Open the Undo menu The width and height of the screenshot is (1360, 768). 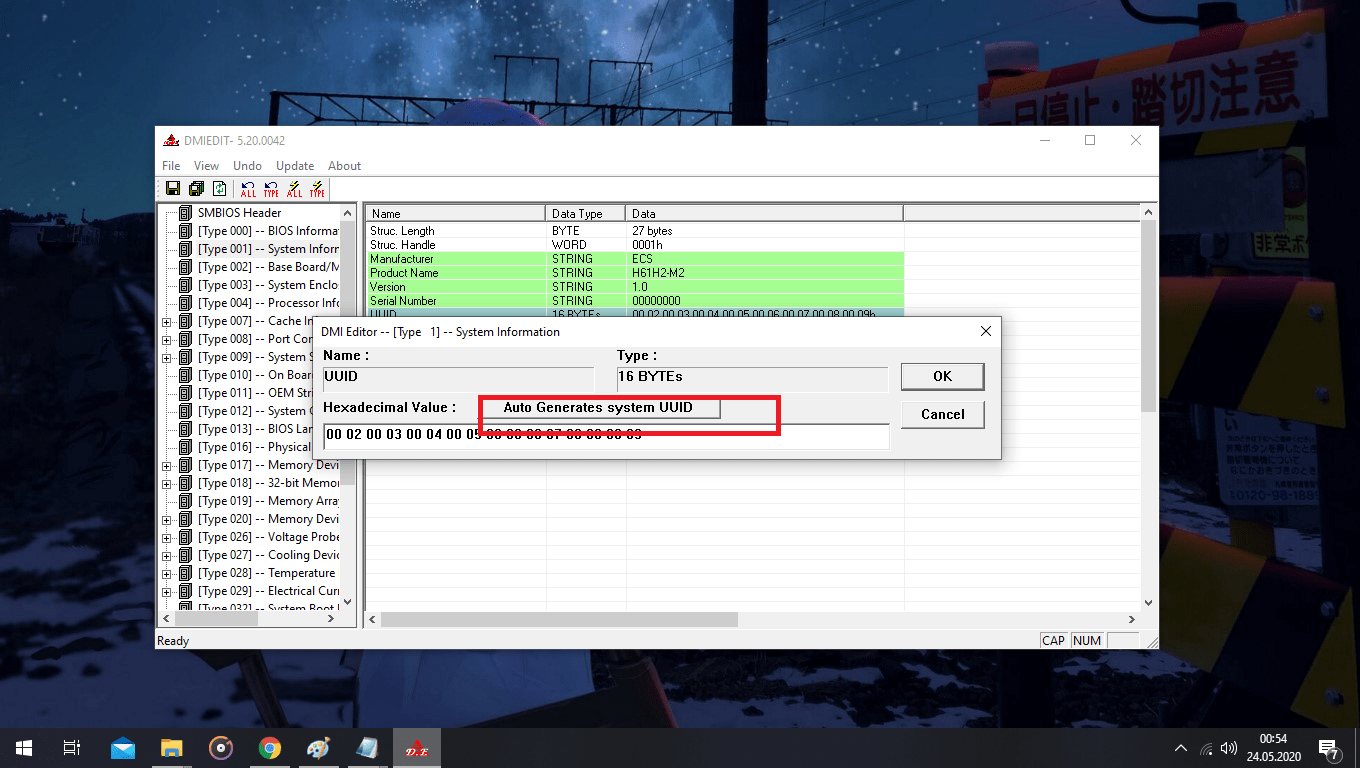pyautogui.click(x=247, y=166)
